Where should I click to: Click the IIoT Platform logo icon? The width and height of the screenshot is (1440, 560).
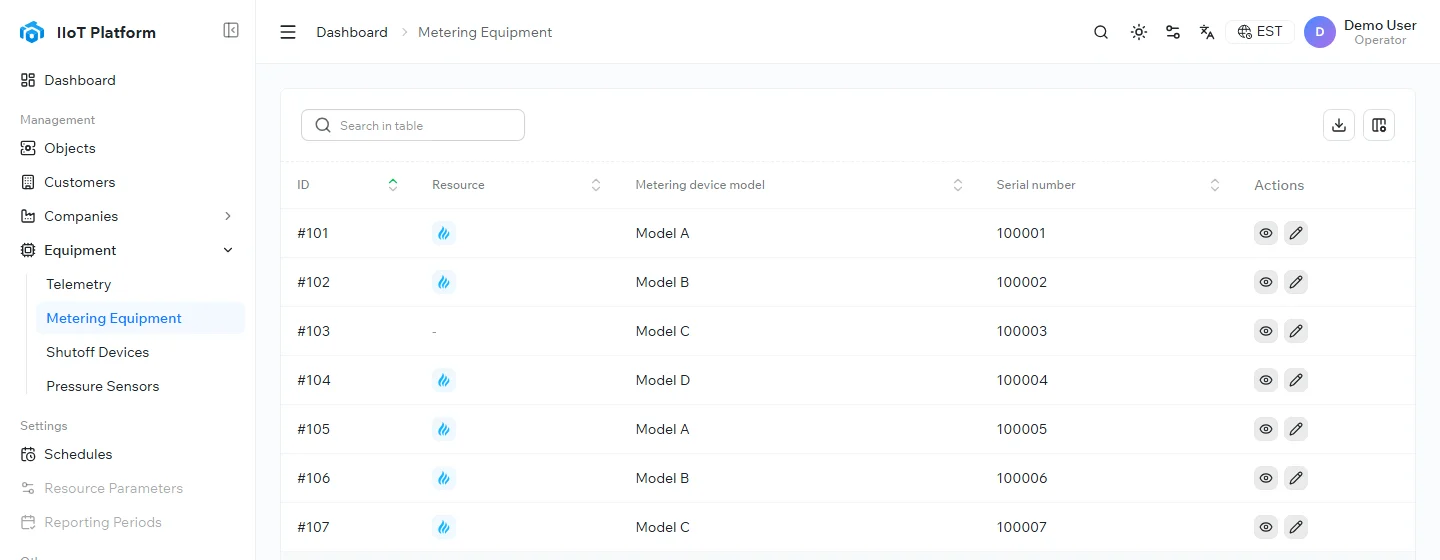32,32
